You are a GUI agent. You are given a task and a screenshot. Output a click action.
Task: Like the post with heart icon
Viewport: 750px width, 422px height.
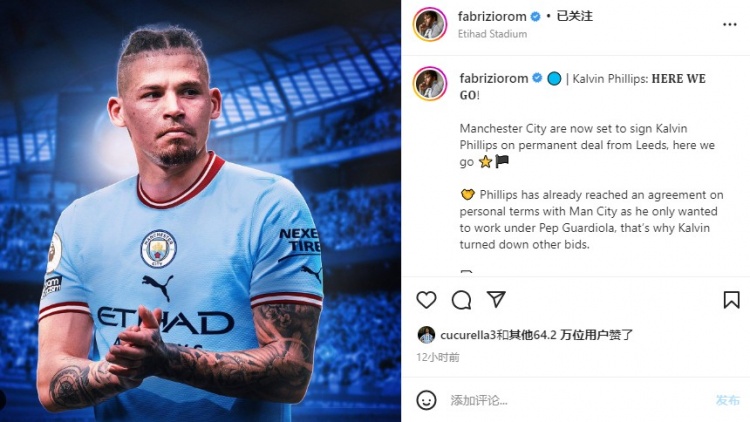coord(426,300)
